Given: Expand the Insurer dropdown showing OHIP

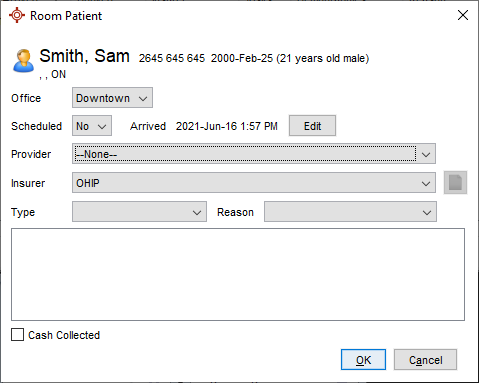Looking at the screenshot, I should (x=254, y=182).
